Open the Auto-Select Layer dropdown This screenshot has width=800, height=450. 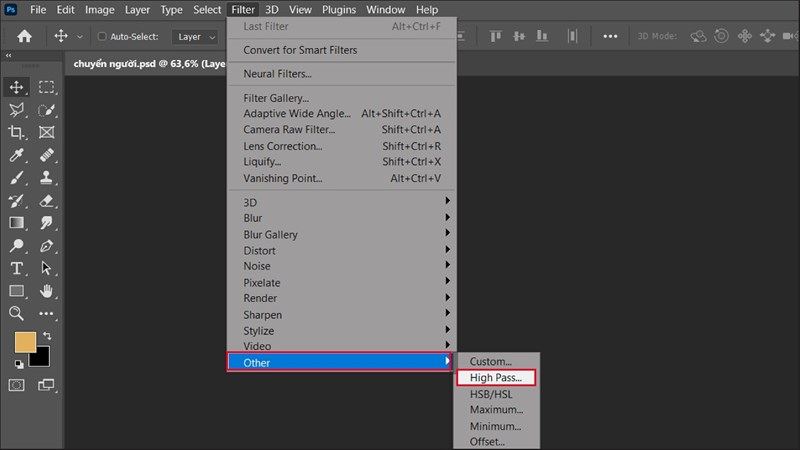click(x=195, y=37)
